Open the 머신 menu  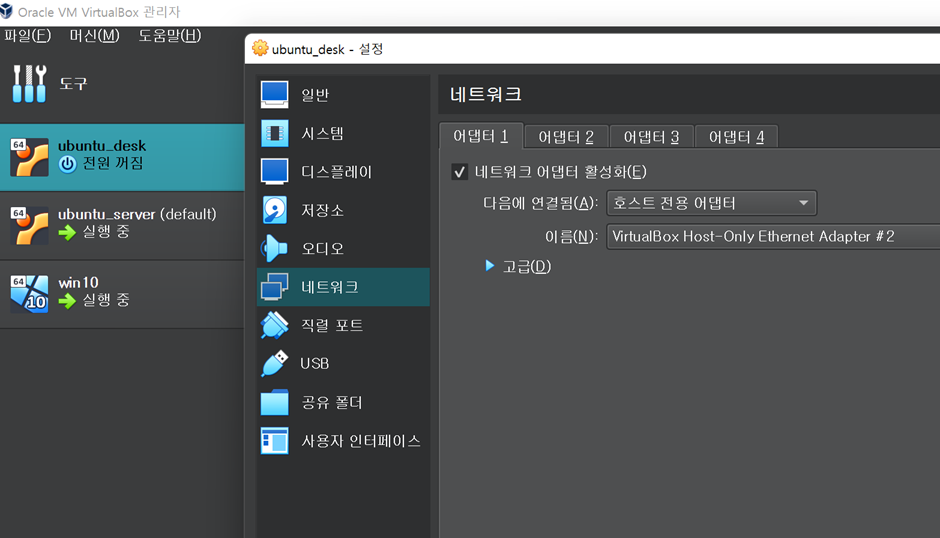(x=94, y=35)
